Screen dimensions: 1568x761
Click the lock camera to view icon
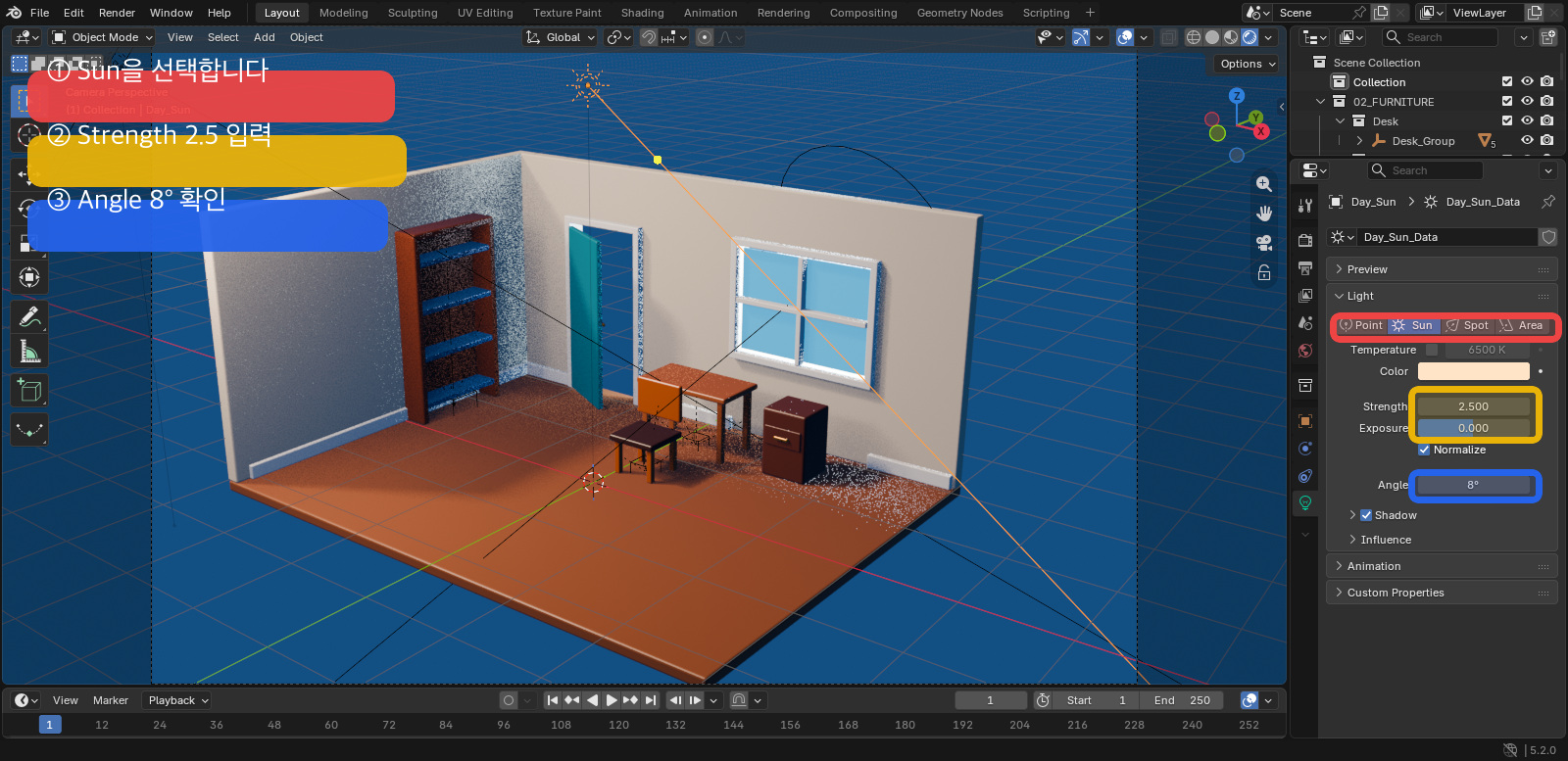[x=1264, y=272]
